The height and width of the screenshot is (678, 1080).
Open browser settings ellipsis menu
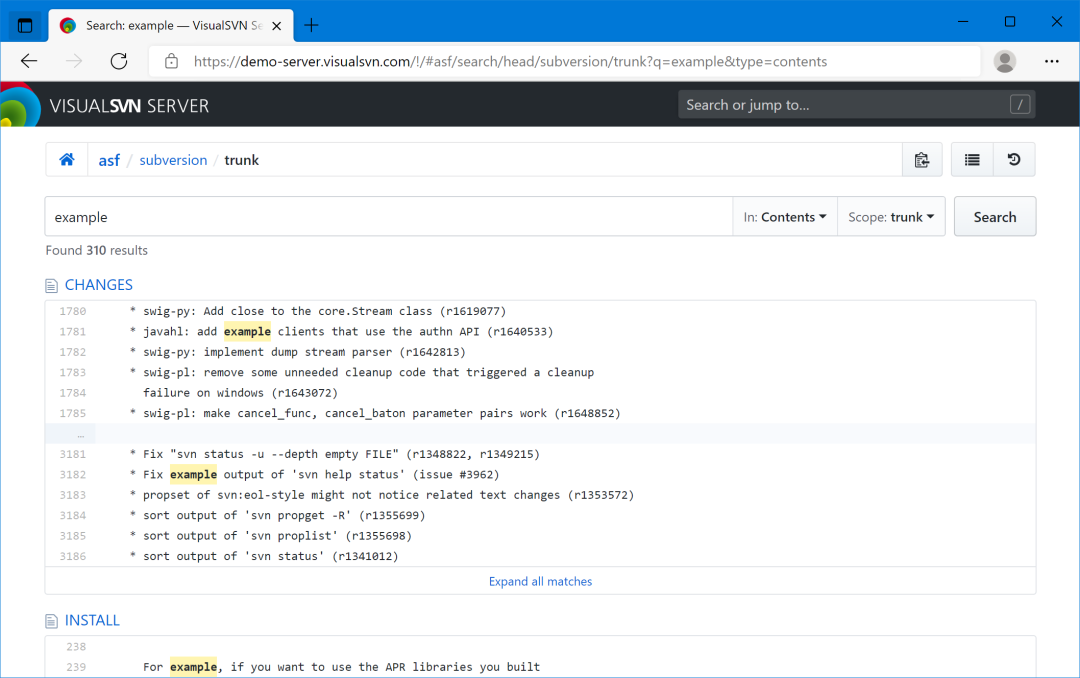1051,61
